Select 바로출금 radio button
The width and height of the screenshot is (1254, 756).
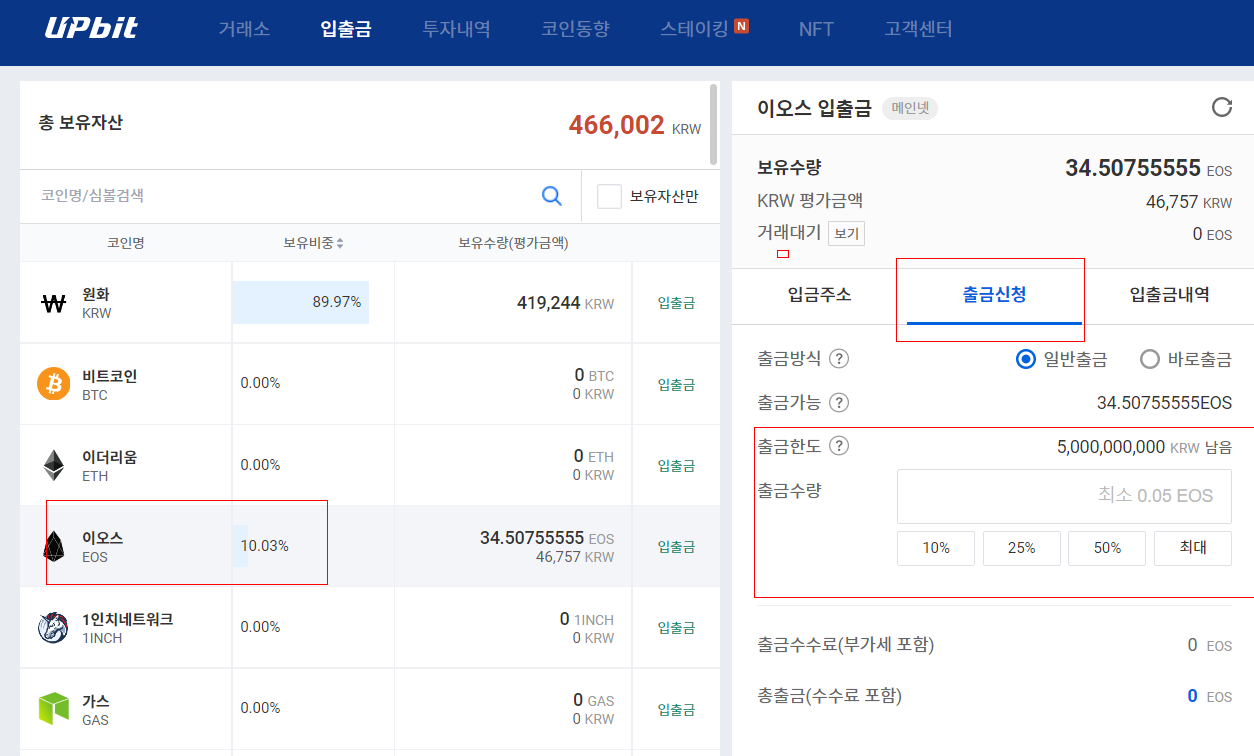coord(1149,359)
